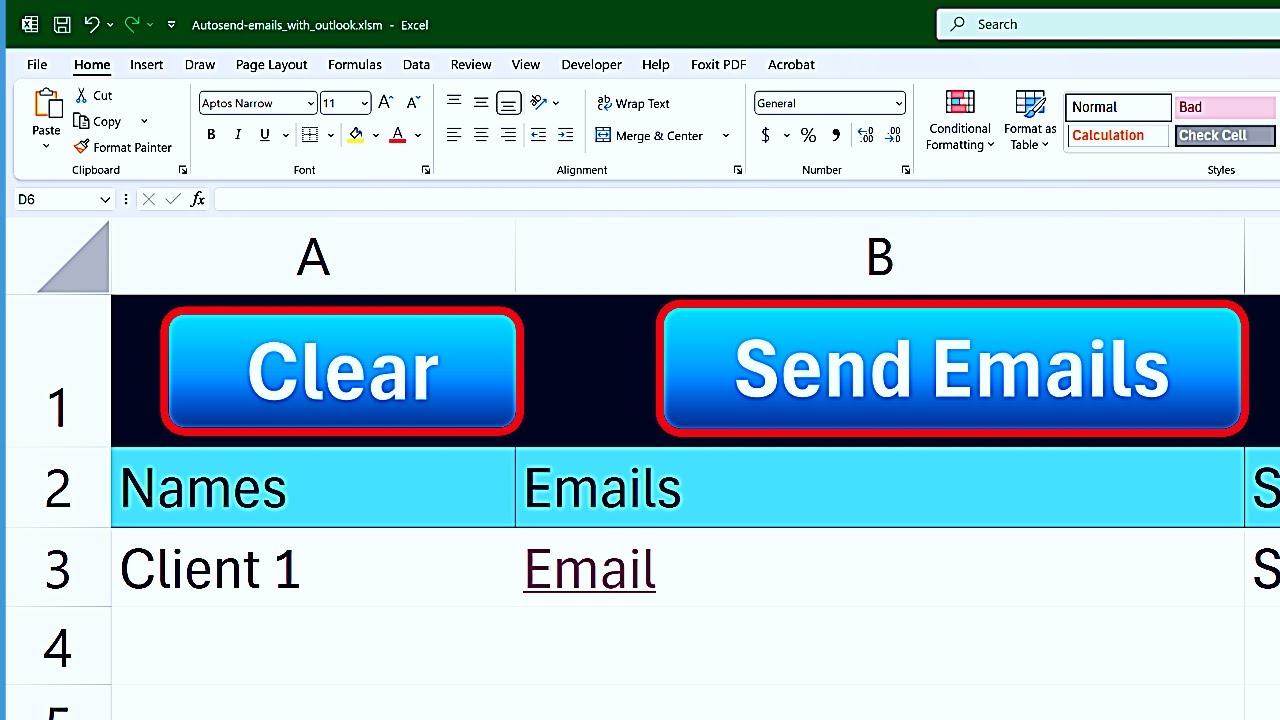Switch to the Insert tab
1280x720 pixels.
pos(146,64)
